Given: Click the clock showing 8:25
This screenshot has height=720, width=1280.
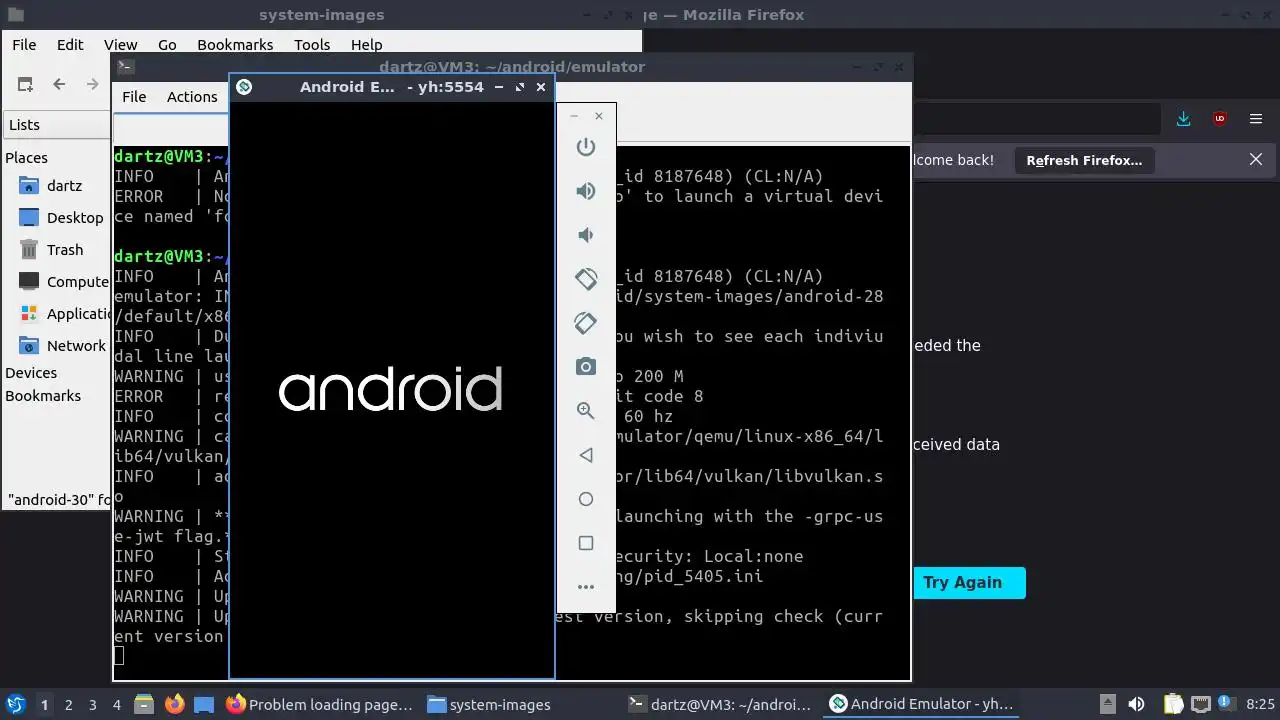Looking at the screenshot, I should point(1261,705).
